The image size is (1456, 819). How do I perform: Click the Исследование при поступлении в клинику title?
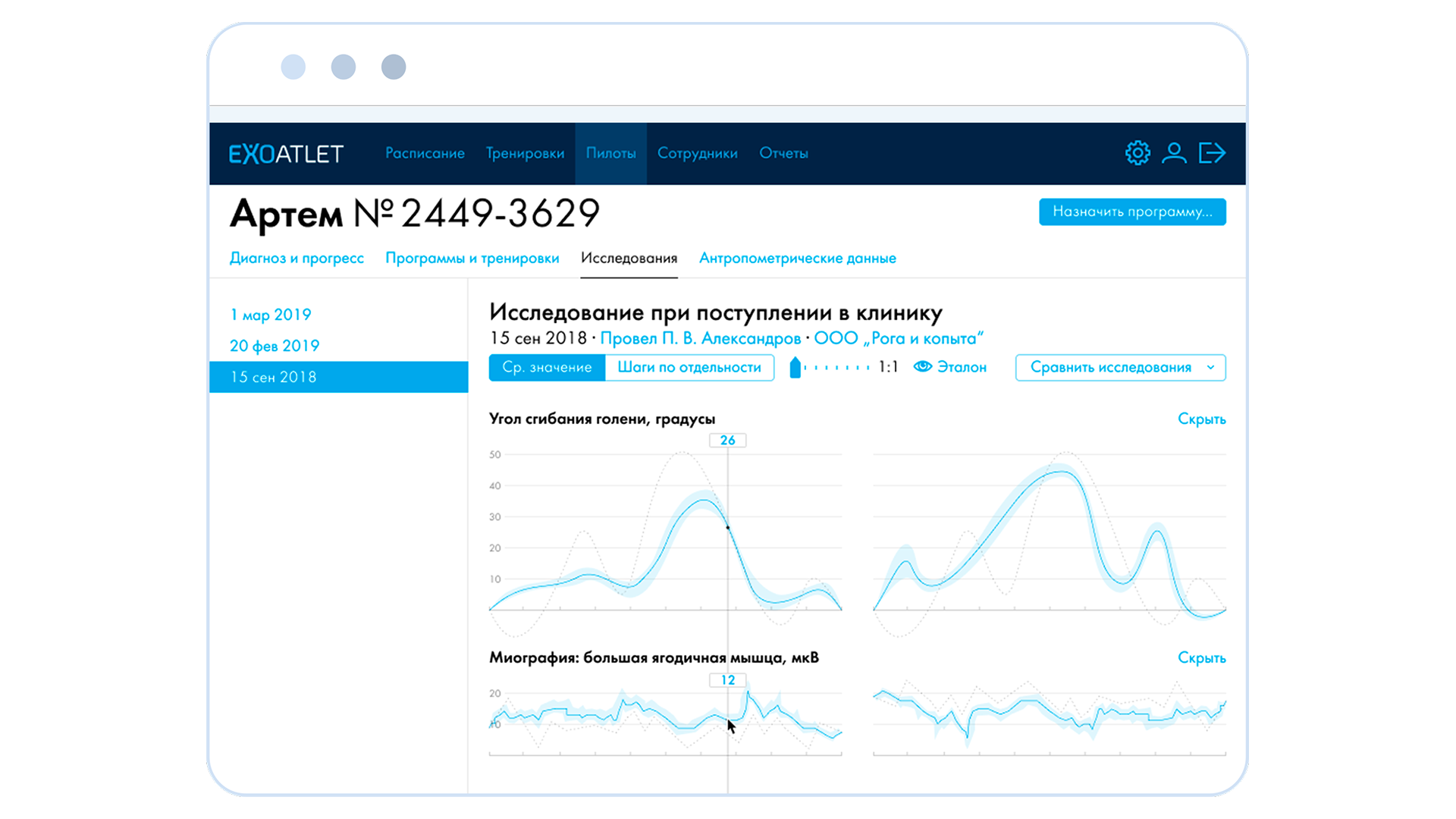[x=716, y=312]
